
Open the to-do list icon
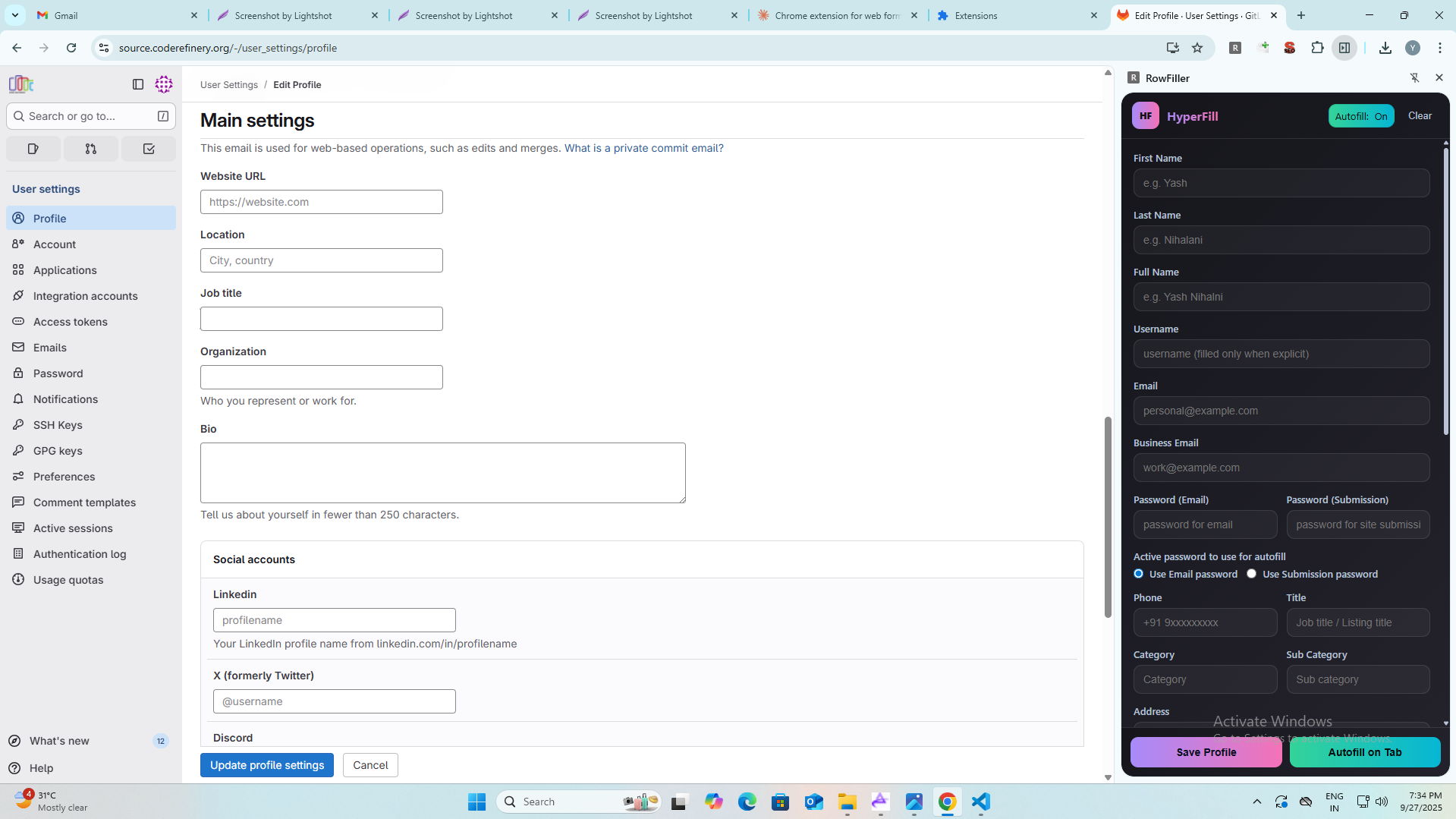click(x=149, y=149)
